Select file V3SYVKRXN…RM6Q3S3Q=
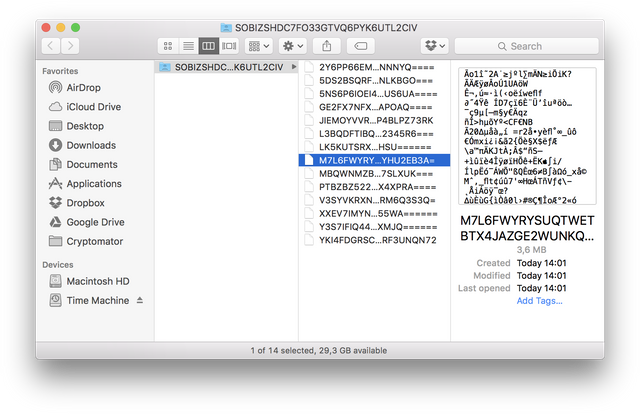The image size is (640, 414). 374,200
